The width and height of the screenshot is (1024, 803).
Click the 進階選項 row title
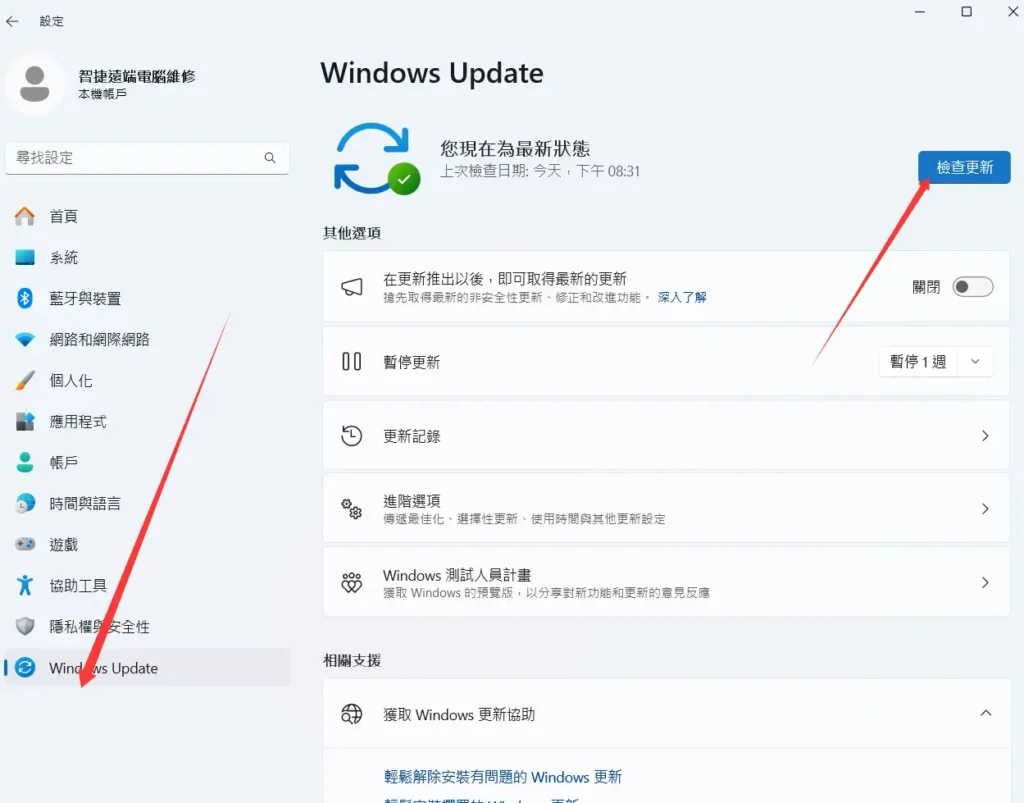pos(411,501)
